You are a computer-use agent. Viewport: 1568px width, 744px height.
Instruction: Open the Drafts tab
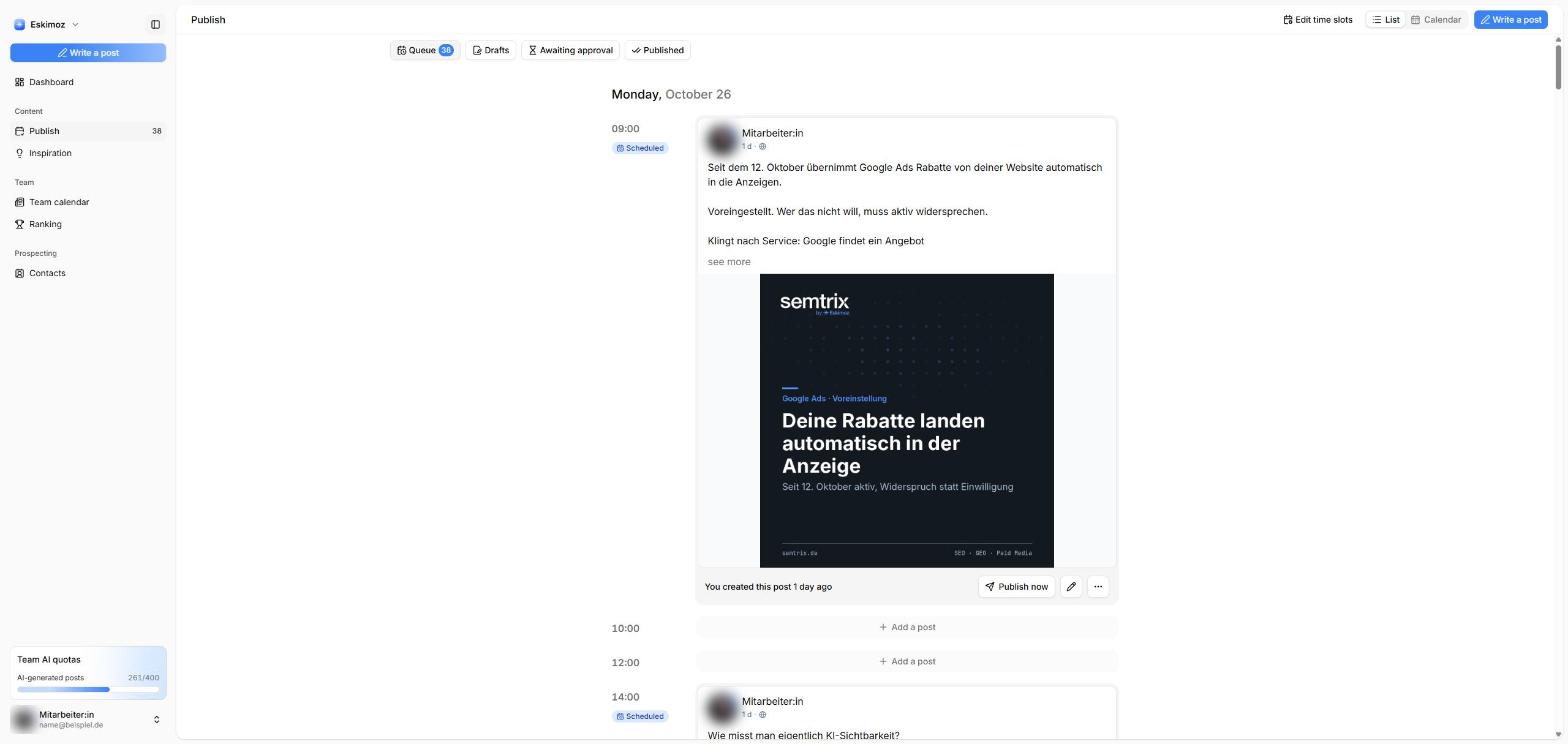coord(491,50)
